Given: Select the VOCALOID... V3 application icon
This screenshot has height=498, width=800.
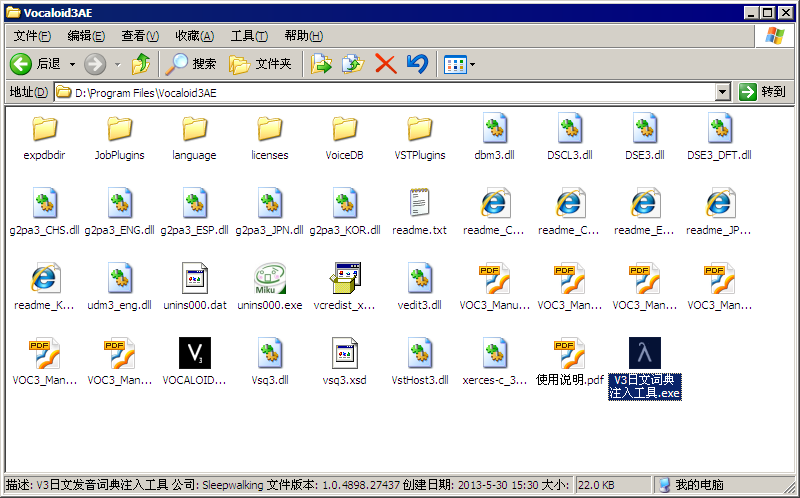Looking at the screenshot, I should 194,362.
